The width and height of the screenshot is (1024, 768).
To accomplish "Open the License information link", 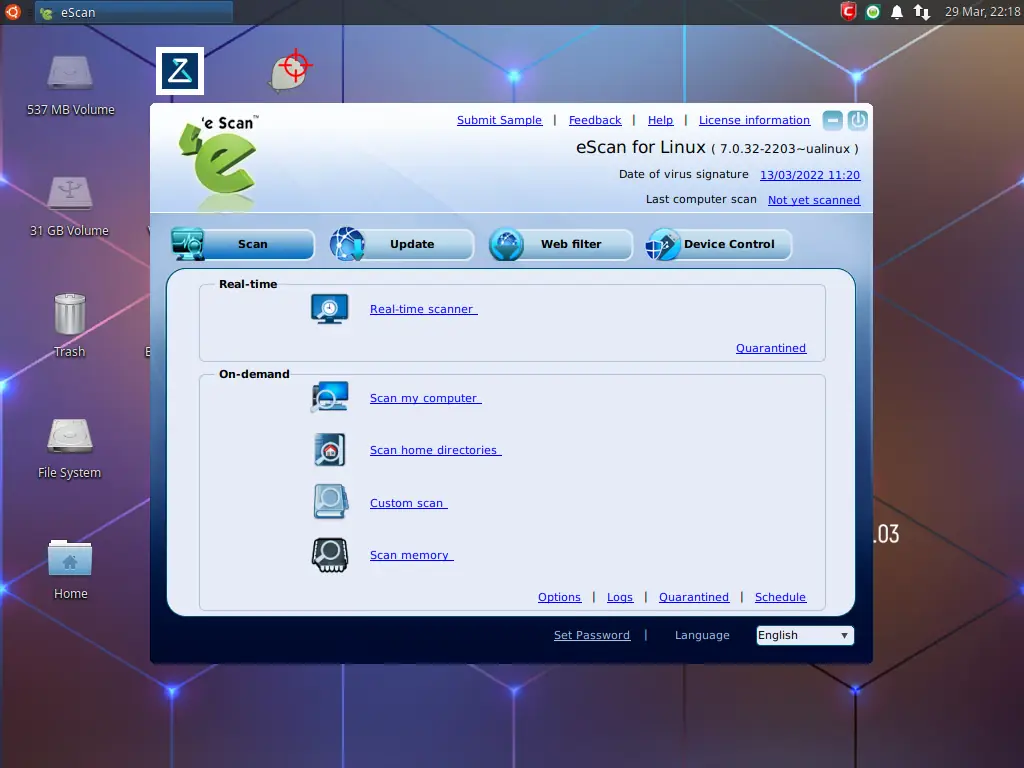I will point(754,120).
